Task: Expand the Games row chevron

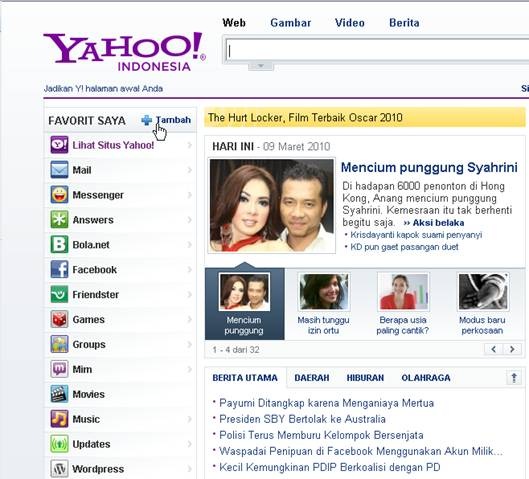Action: [x=190, y=319]
